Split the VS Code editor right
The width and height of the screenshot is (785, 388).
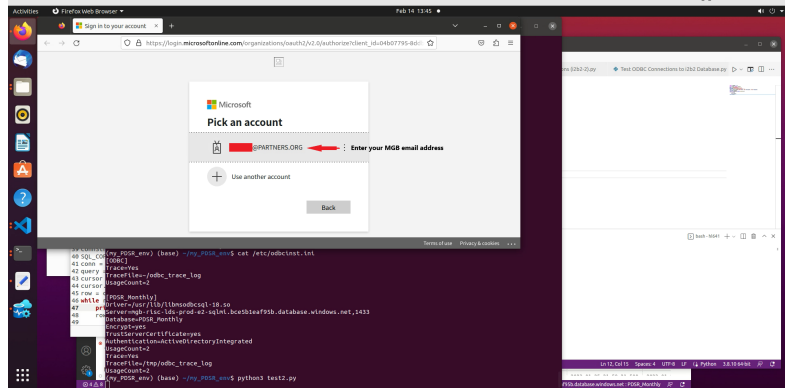click(x=760, y=69)
